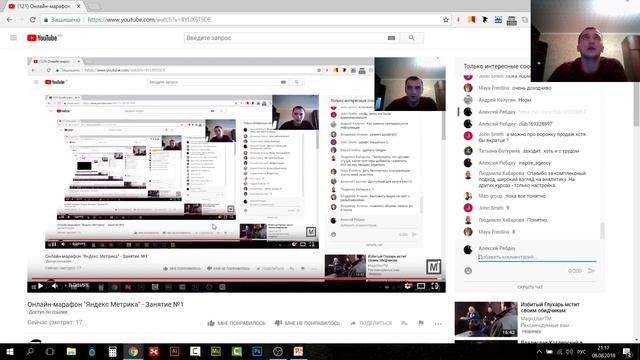Open recommended video thumbnail Избитый Глухарь
640x360 pixels.
pyautogui.click(x=486, y=319)
